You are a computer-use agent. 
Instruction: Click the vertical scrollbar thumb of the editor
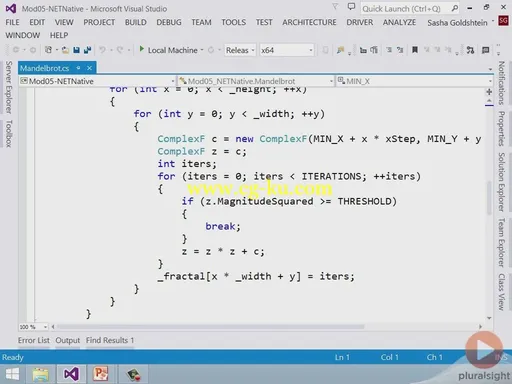tap(489, 197)
